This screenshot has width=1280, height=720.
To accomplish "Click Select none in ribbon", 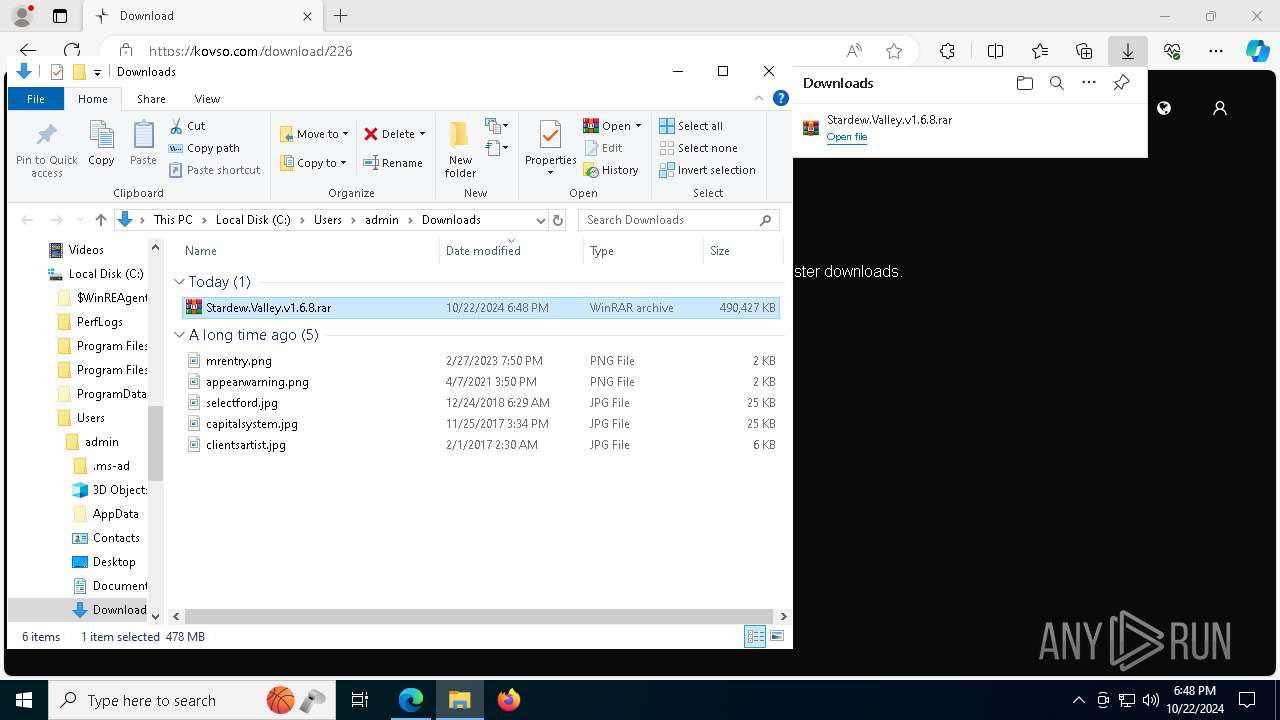I will coord(698,148).
